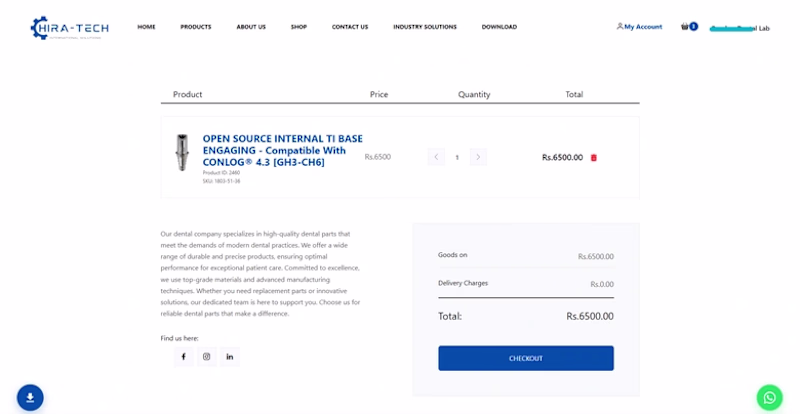Open the Instagram page icon
800x414 pixels.
click(207, 356)
